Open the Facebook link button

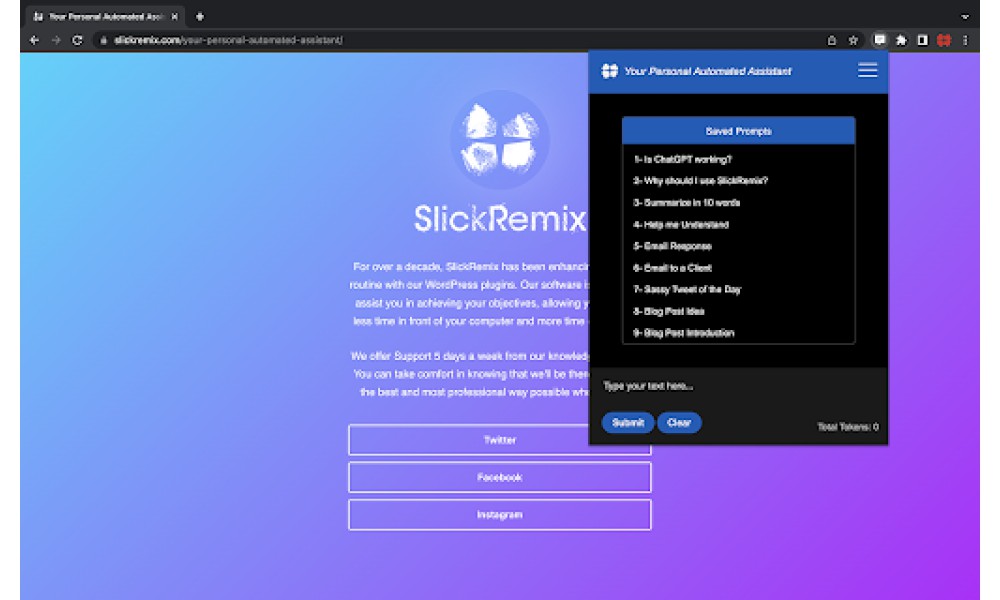499,478
